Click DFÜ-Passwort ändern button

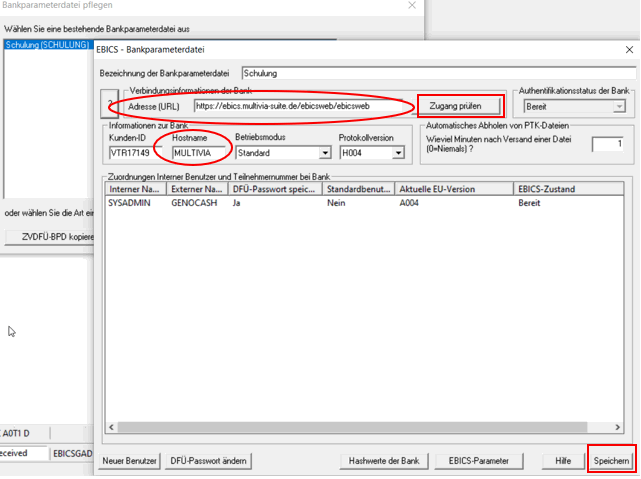[208, 461]
